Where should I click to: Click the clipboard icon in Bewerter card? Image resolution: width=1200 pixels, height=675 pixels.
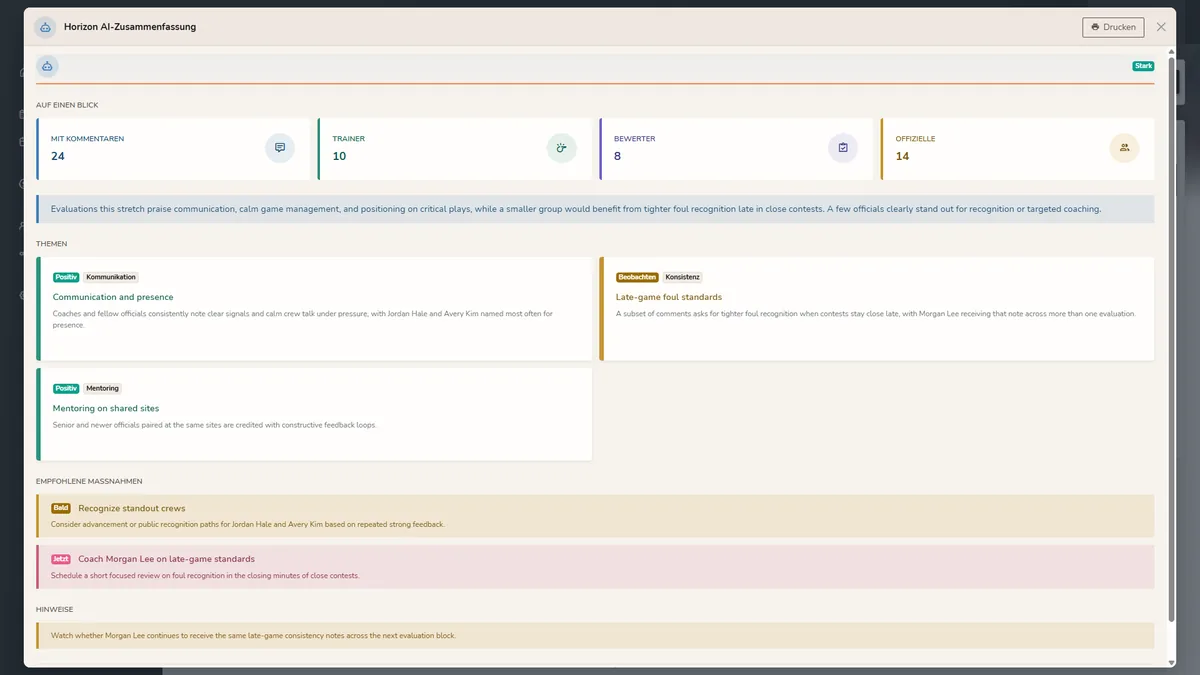843,148
